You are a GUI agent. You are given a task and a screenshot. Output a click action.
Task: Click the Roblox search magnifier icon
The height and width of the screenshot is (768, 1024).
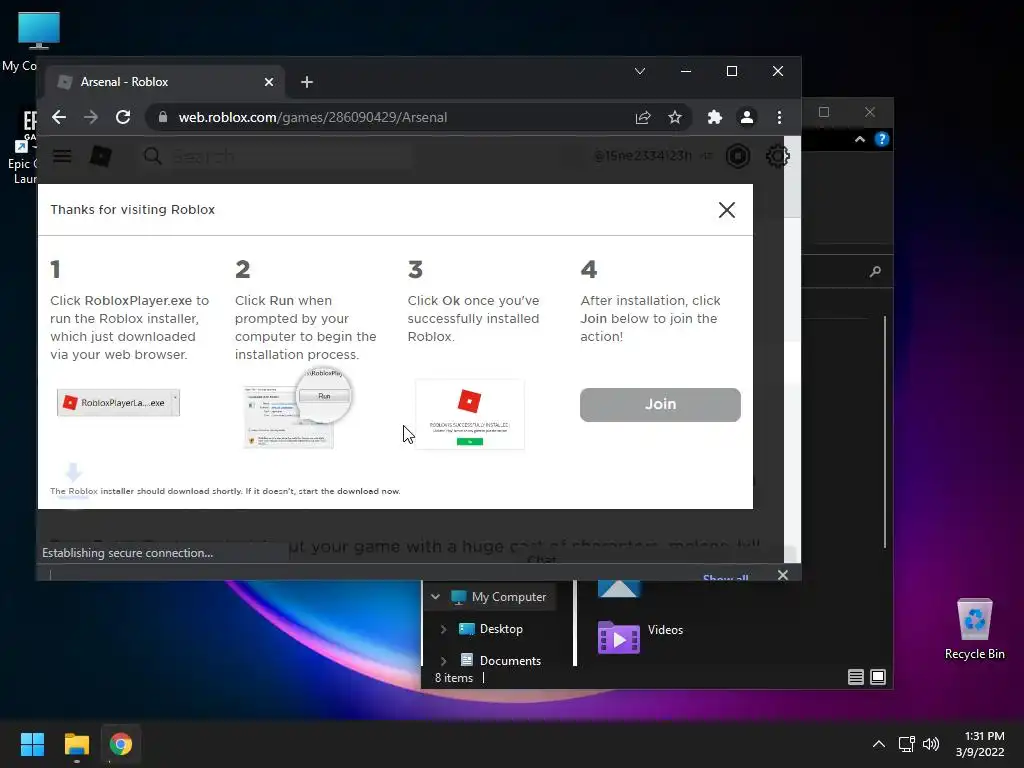coord(152,156)
